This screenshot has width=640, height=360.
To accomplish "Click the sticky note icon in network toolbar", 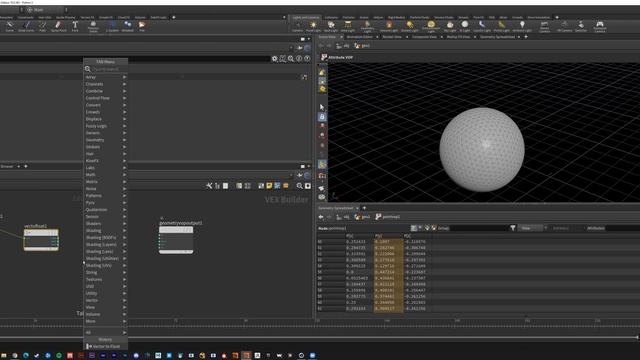I will click(x=269, y=186).
